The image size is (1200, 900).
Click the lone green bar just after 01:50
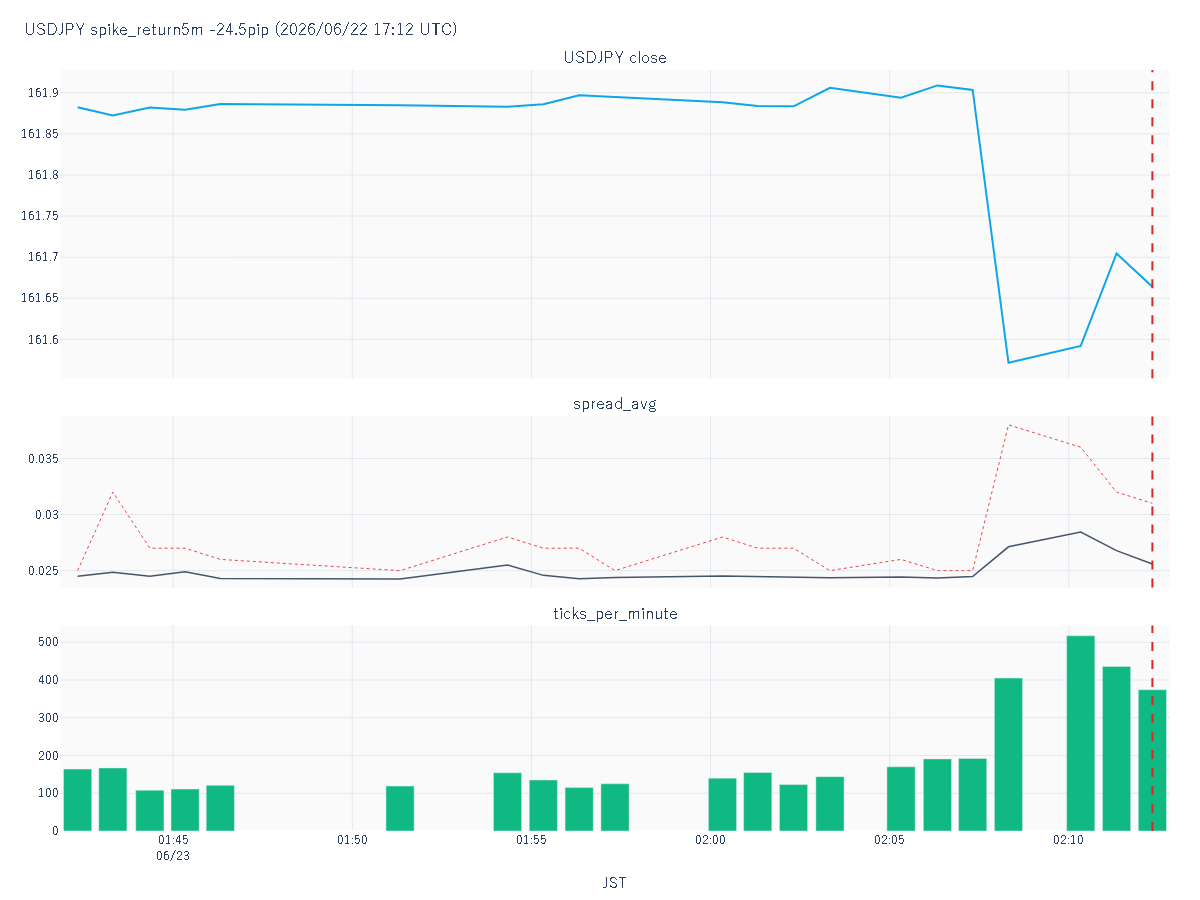pos(400,808)
